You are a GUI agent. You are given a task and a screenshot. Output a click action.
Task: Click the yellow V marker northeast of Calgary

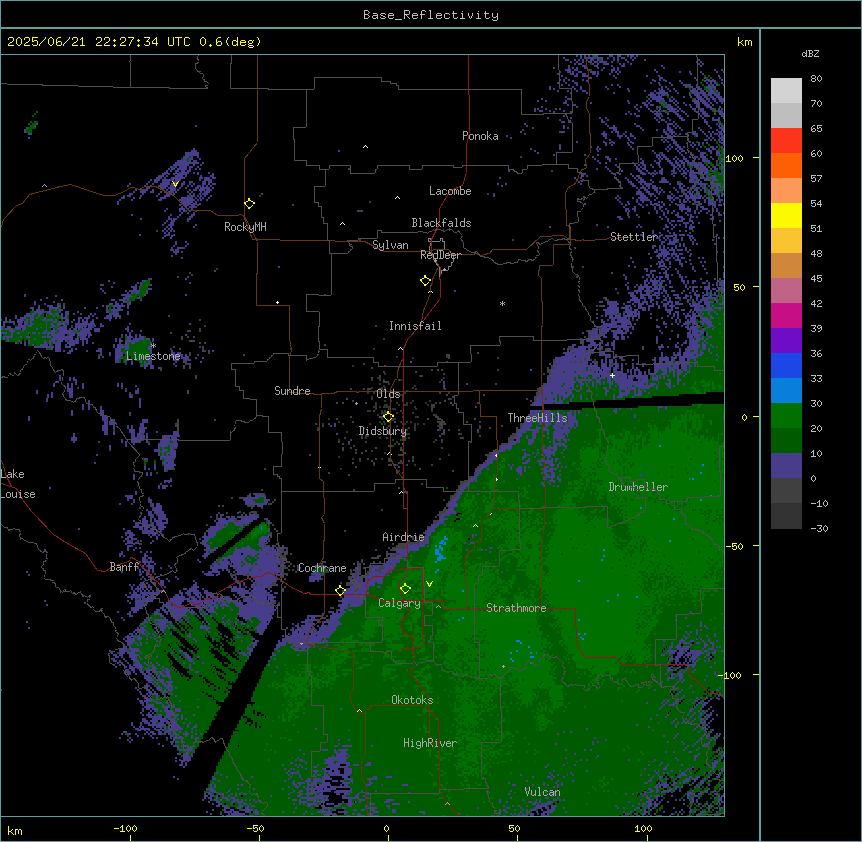429,584
